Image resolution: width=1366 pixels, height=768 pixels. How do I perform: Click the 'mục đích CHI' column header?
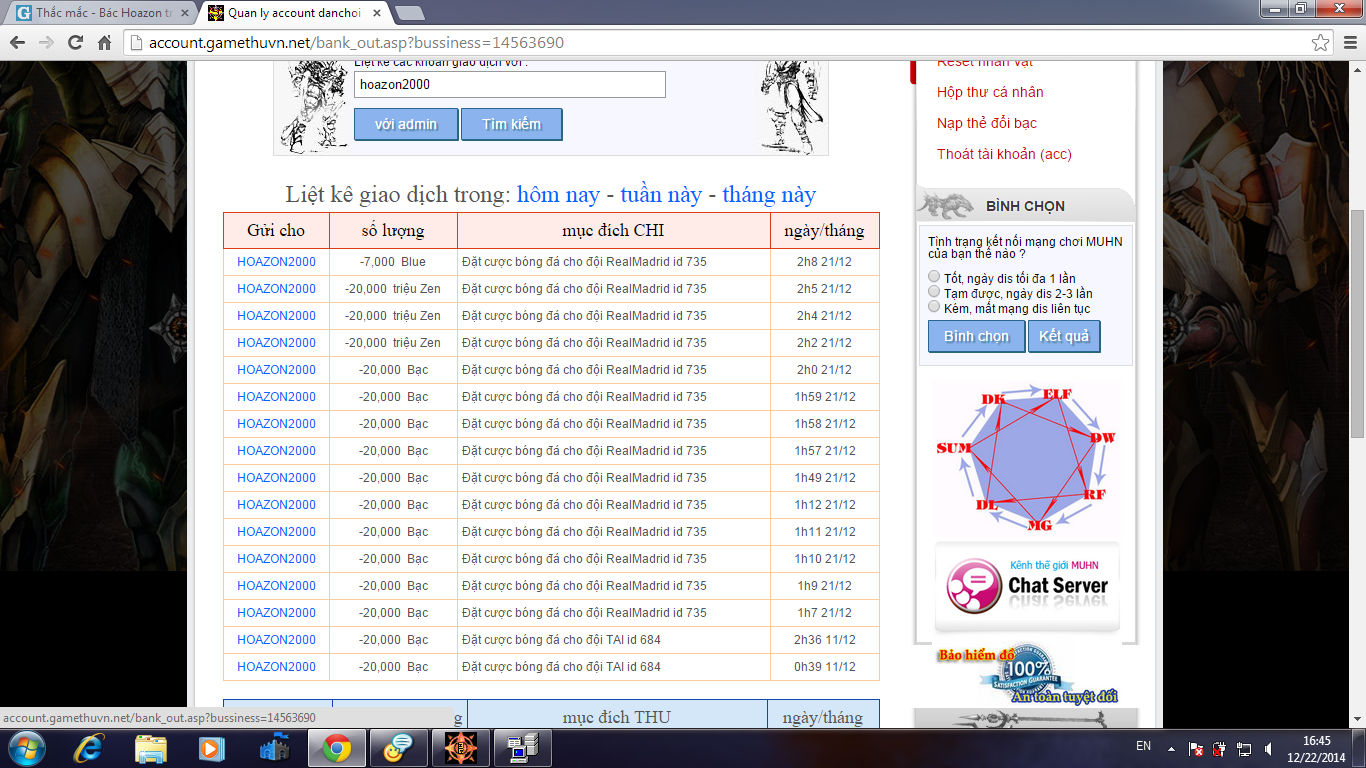point(613,230)
